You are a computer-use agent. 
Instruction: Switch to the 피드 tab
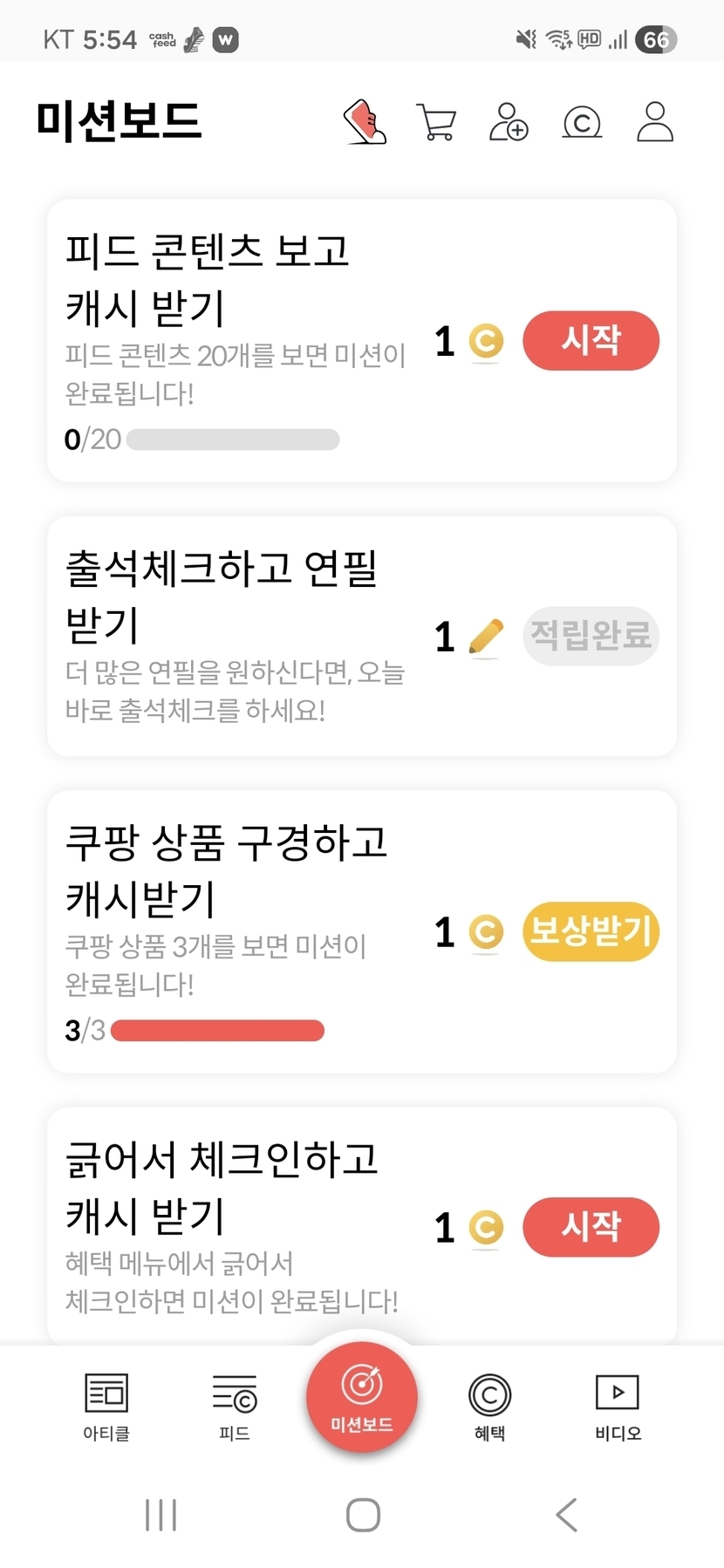click(x=235, y=1406)
